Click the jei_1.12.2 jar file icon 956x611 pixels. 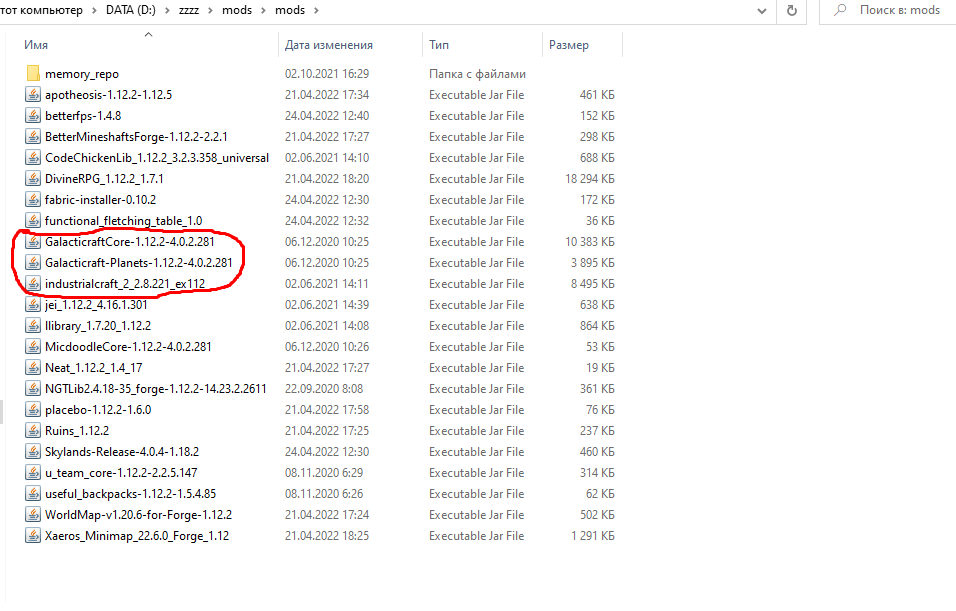tap(33, 305)
